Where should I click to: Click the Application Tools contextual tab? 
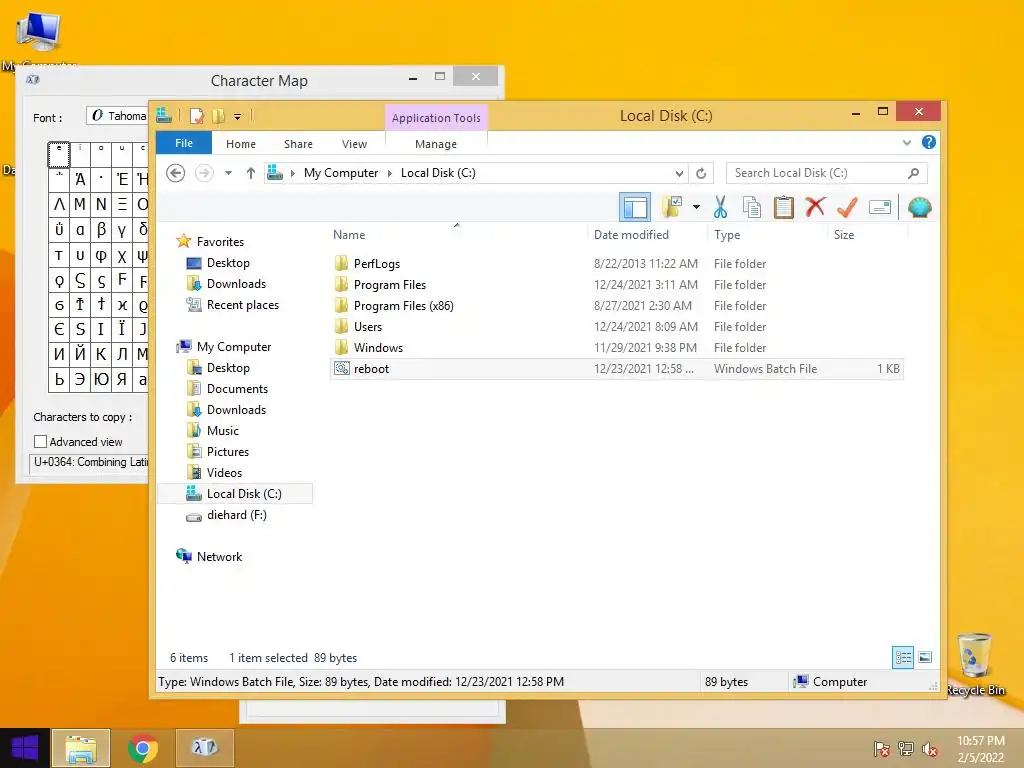point(436,118)
